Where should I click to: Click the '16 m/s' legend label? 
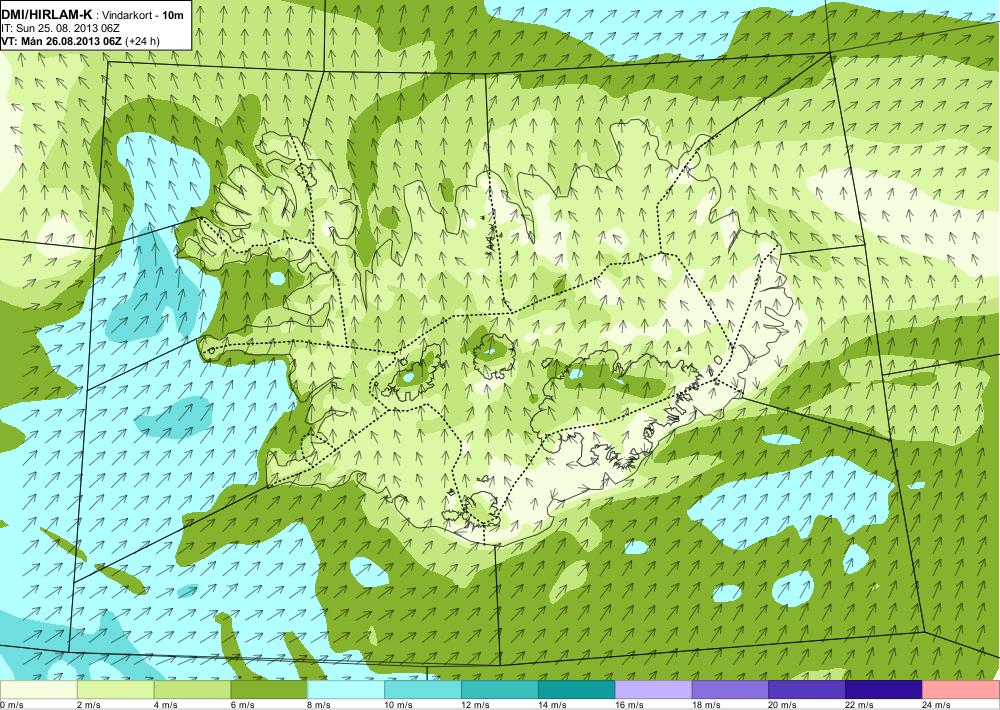click(629, 705)
